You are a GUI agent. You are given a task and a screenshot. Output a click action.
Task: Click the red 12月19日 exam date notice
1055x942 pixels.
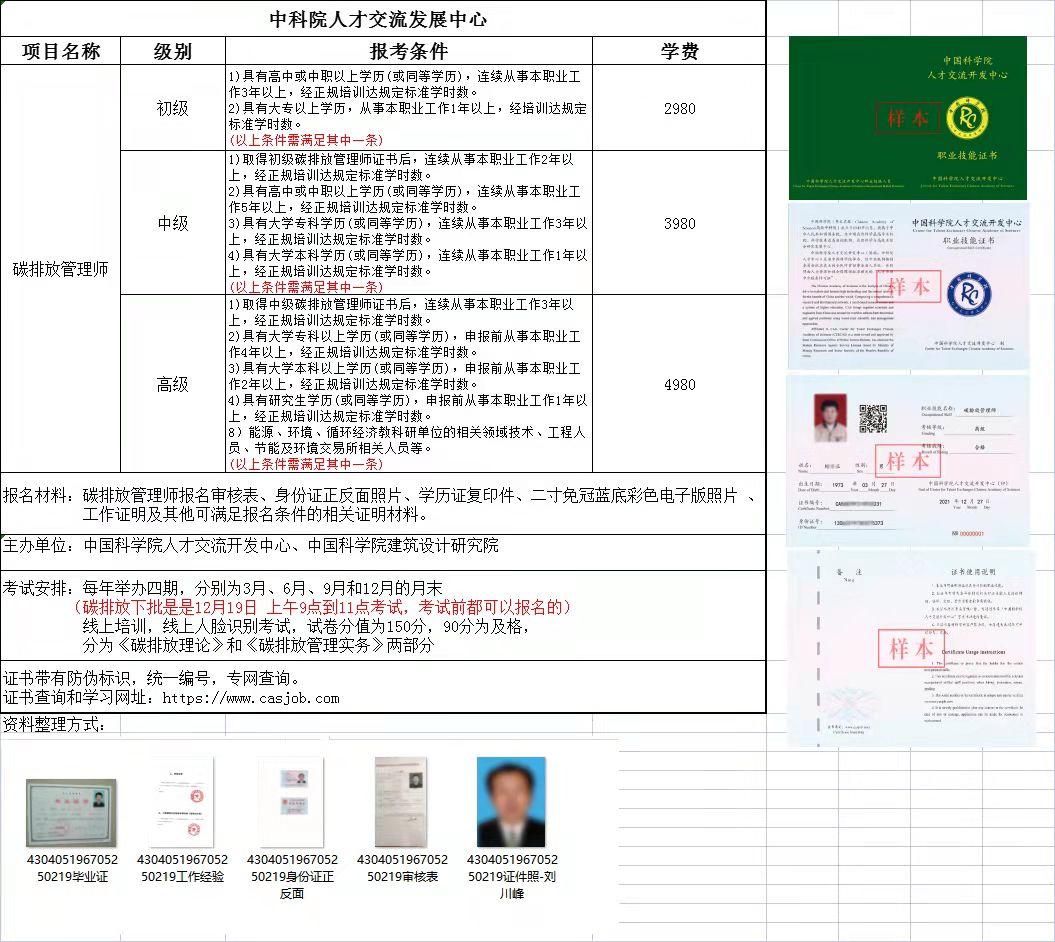(x=323, y=607)
